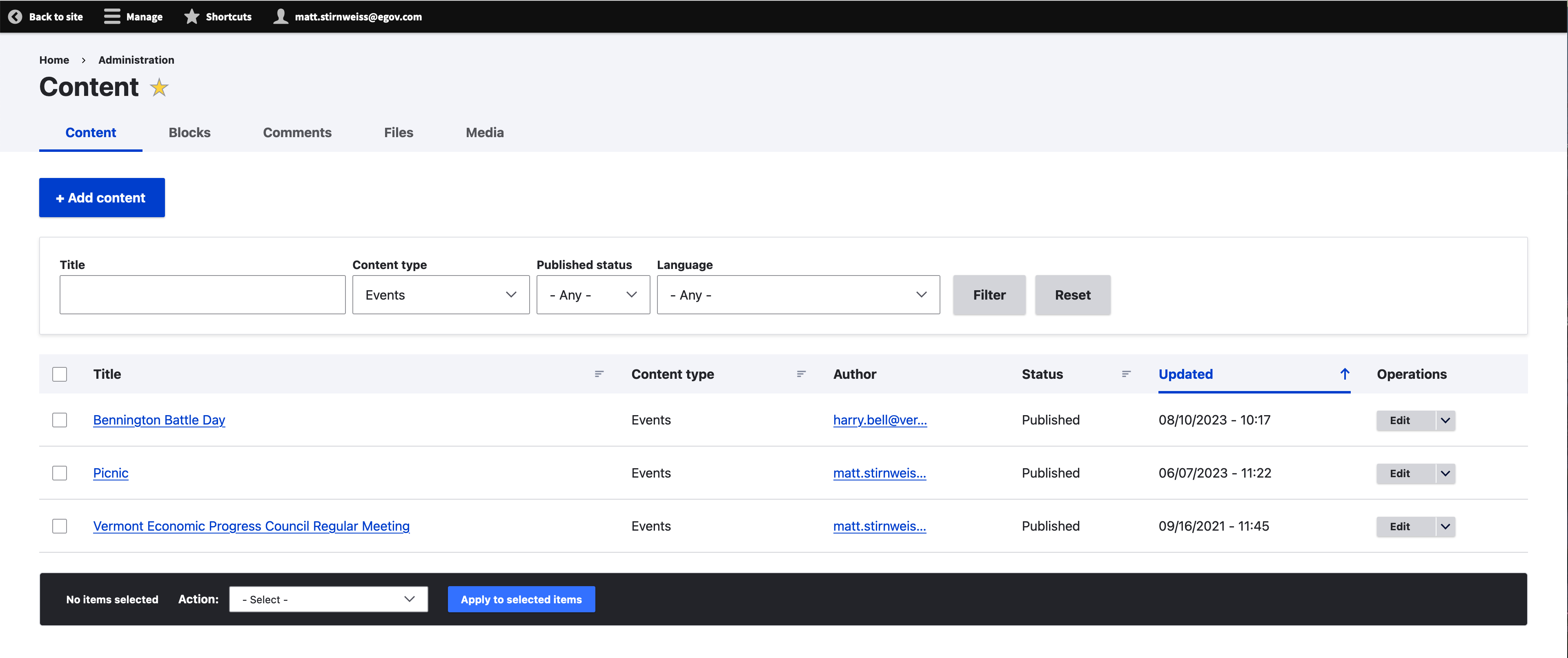The height and width of the screenshot is (658, 1568).
Task: Open matt.stirnweiss@egov.com account toolbar link
Action: (x=359, y=17)
